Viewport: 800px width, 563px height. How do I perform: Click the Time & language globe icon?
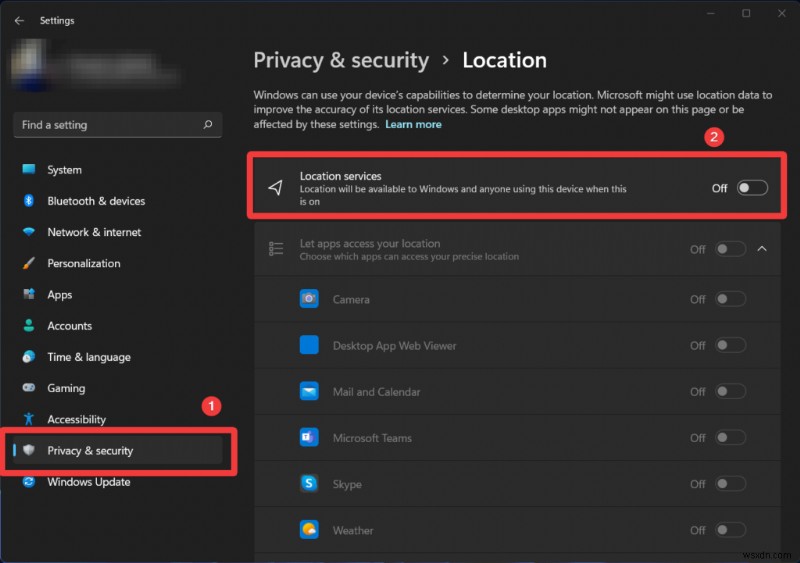tap(29, 356)
